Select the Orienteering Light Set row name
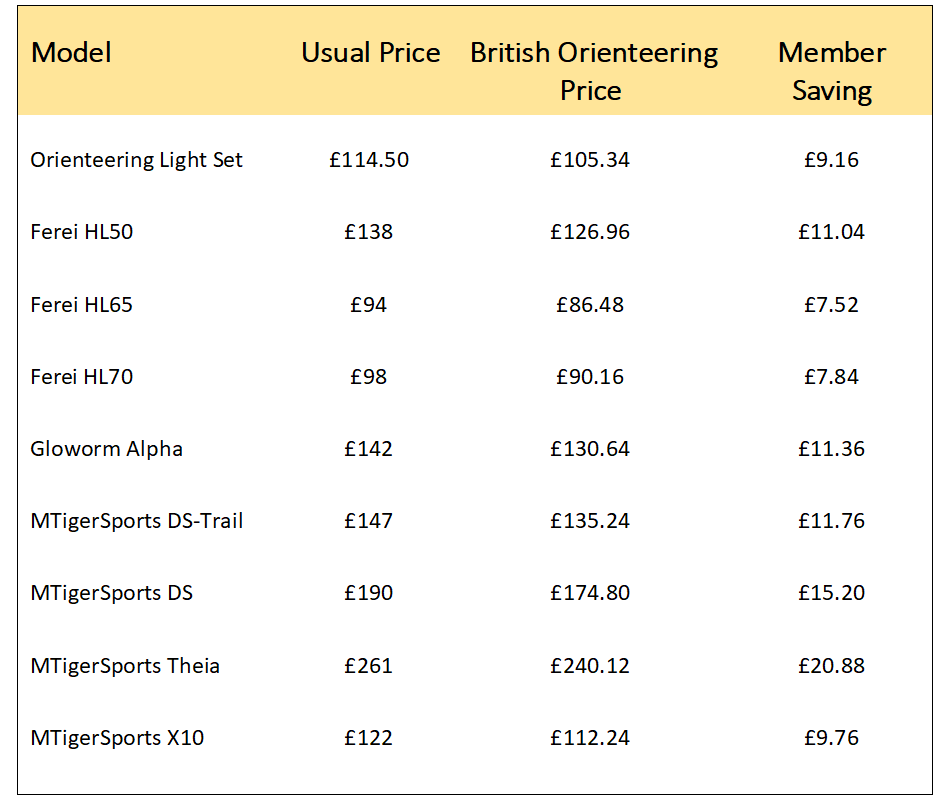The width and height of the screenshot is (949, 806). tap(137, 160)
